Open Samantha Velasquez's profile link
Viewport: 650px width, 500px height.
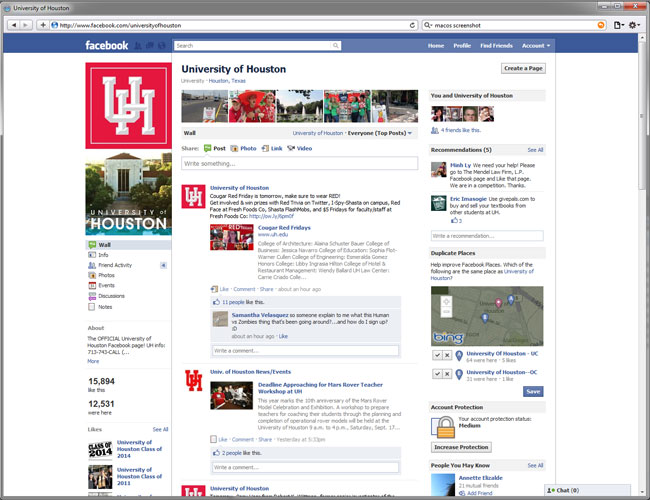click(260, 315)
